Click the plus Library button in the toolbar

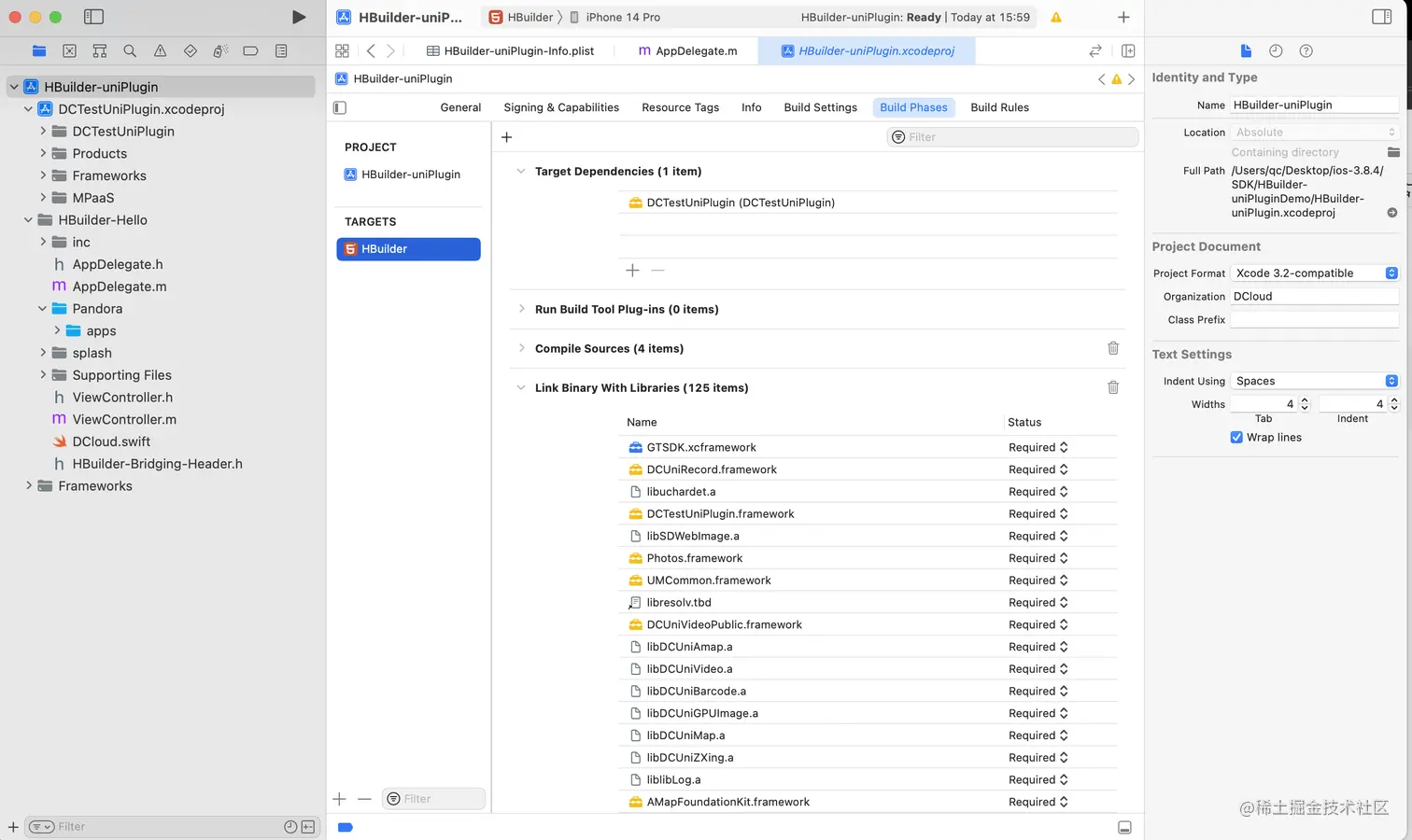(1123, 18)
